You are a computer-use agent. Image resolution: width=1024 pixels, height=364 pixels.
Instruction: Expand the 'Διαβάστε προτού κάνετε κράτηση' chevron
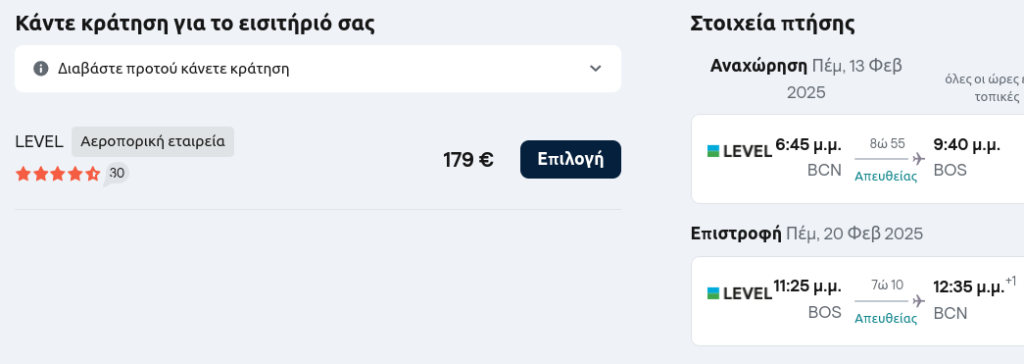coord(595,69)
